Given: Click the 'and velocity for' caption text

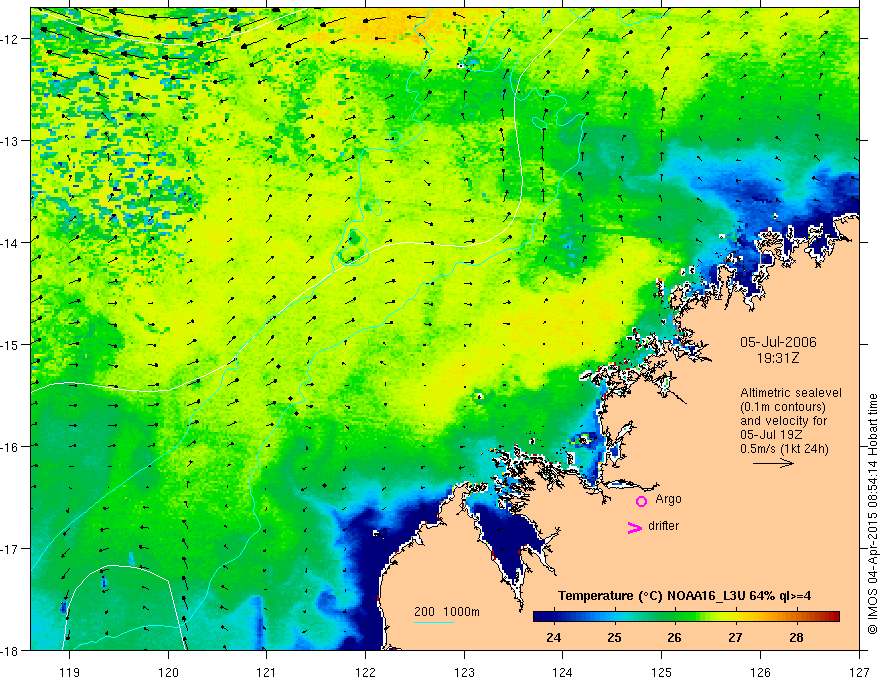Looking at the screenshot, I should point(783,421).
